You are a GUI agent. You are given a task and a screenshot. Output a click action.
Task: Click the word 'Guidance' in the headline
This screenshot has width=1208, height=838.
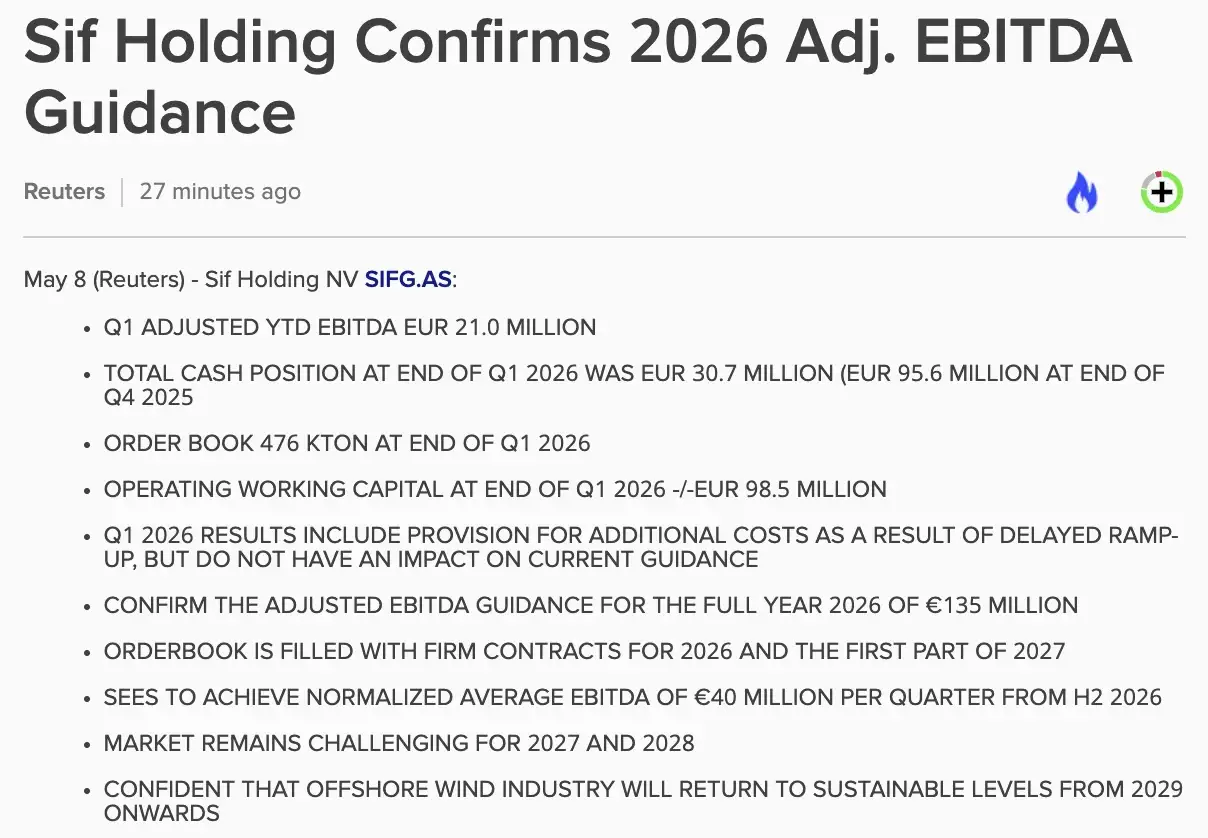point(160,111)
